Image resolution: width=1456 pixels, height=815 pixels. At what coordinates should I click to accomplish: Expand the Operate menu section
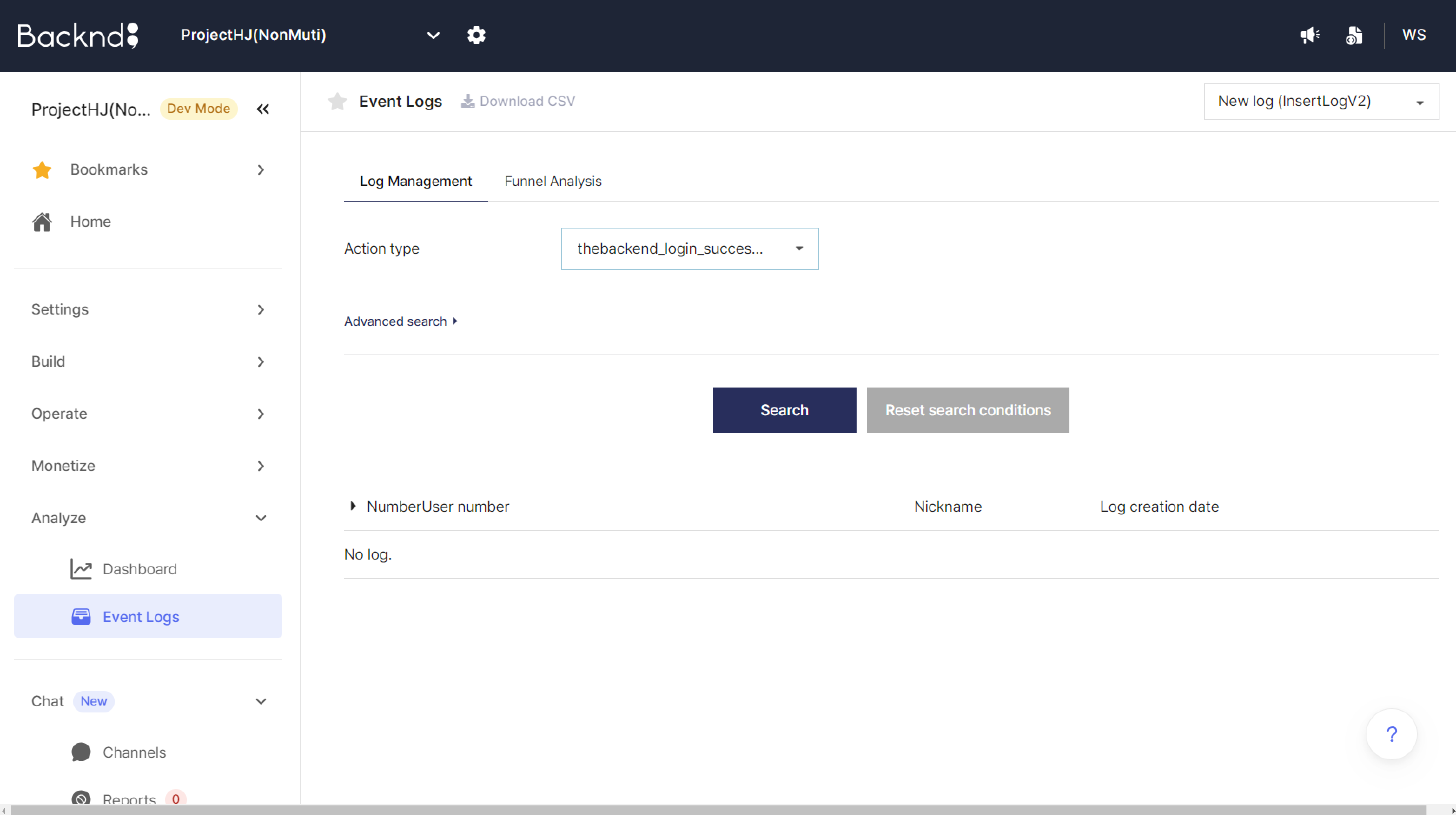pyautogui.click(x=148, y=414)
